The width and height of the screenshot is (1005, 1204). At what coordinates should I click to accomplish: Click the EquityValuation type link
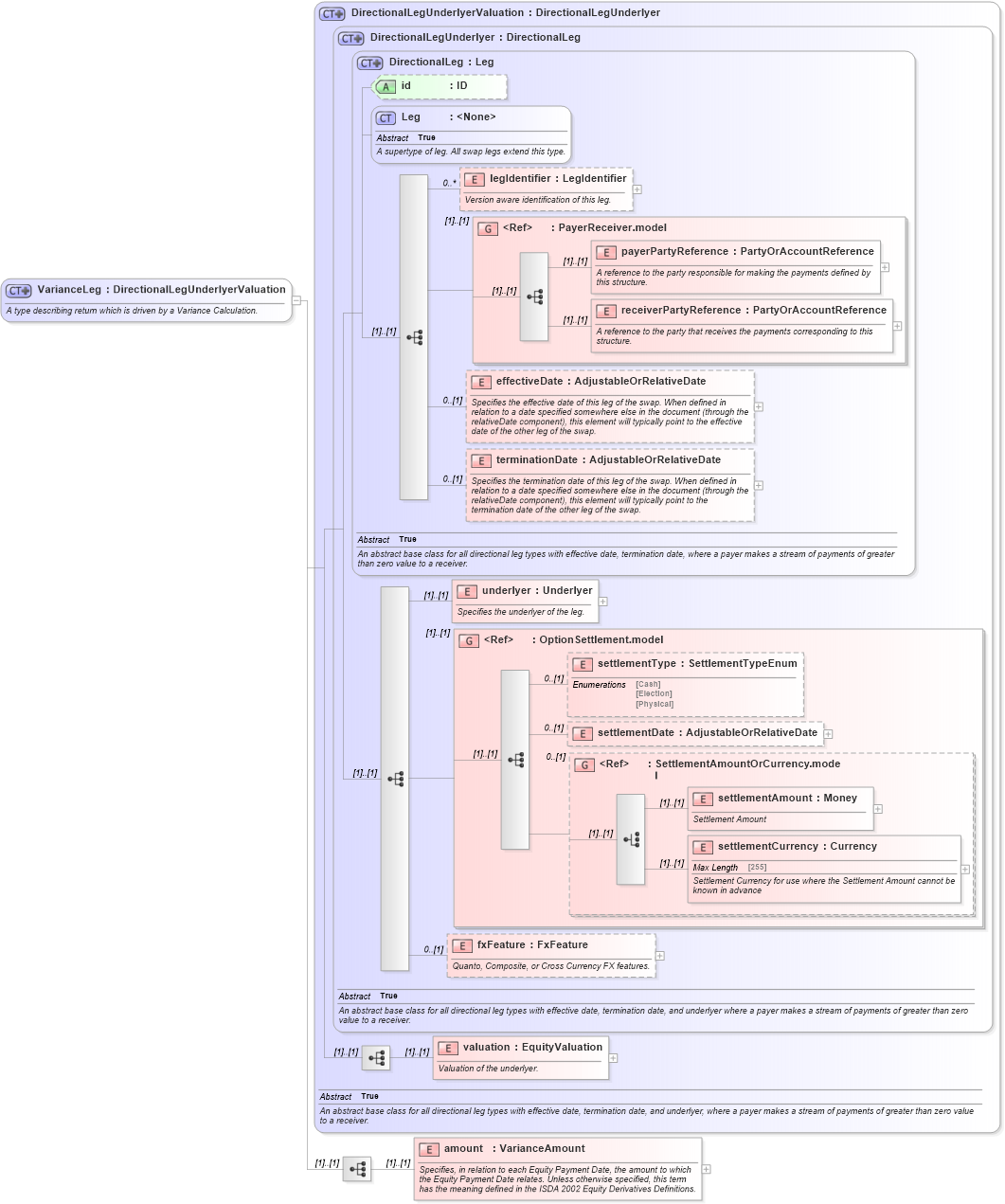562,1047
